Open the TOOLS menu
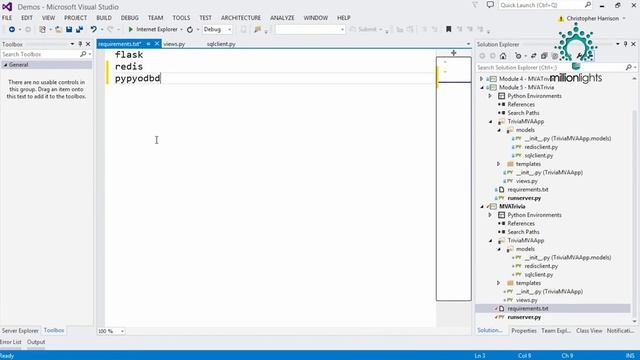This screenshot has width=640, height=360. click(181, 18)
